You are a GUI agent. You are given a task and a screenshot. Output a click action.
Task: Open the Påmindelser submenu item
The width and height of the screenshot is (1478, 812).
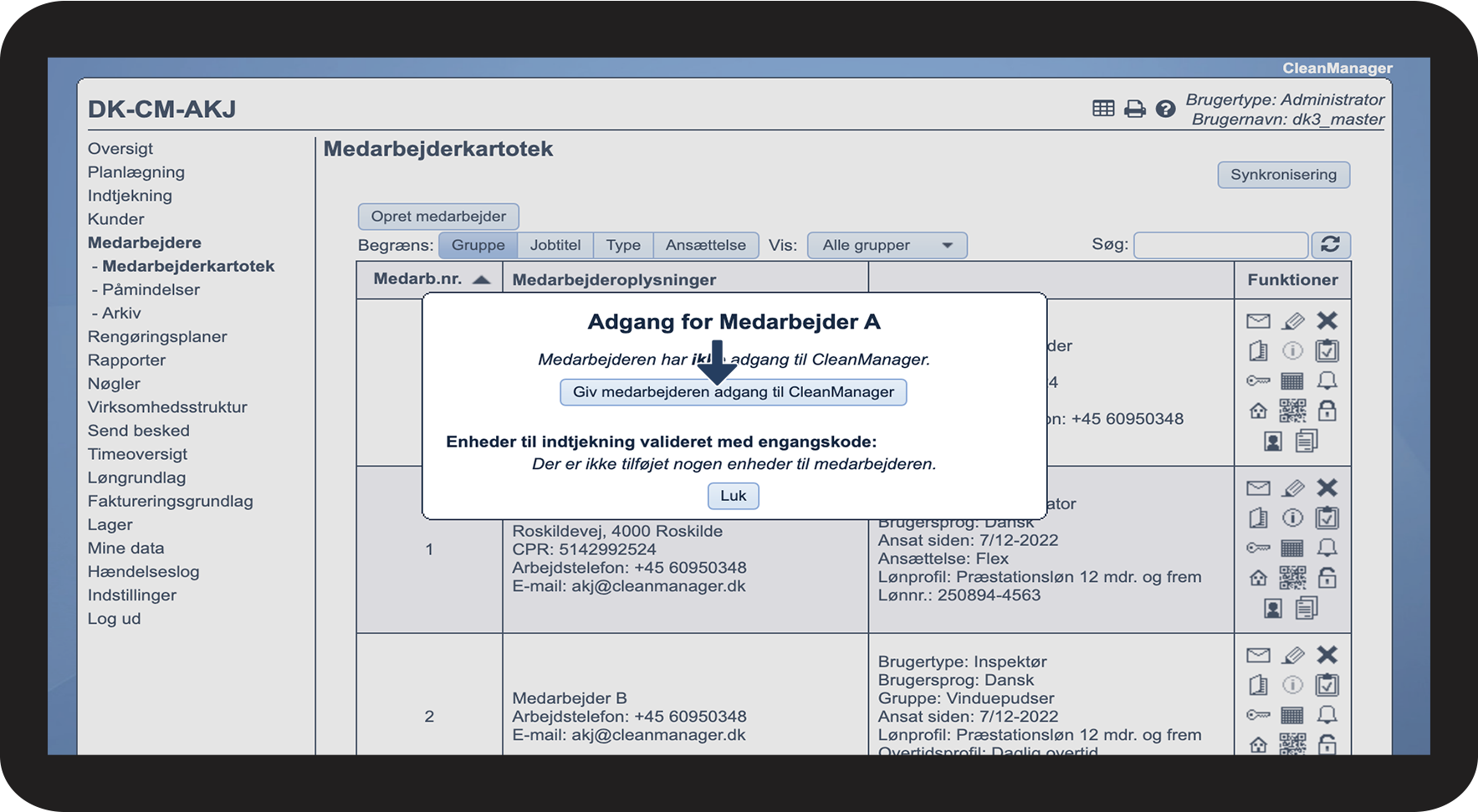tap(151, 289)
